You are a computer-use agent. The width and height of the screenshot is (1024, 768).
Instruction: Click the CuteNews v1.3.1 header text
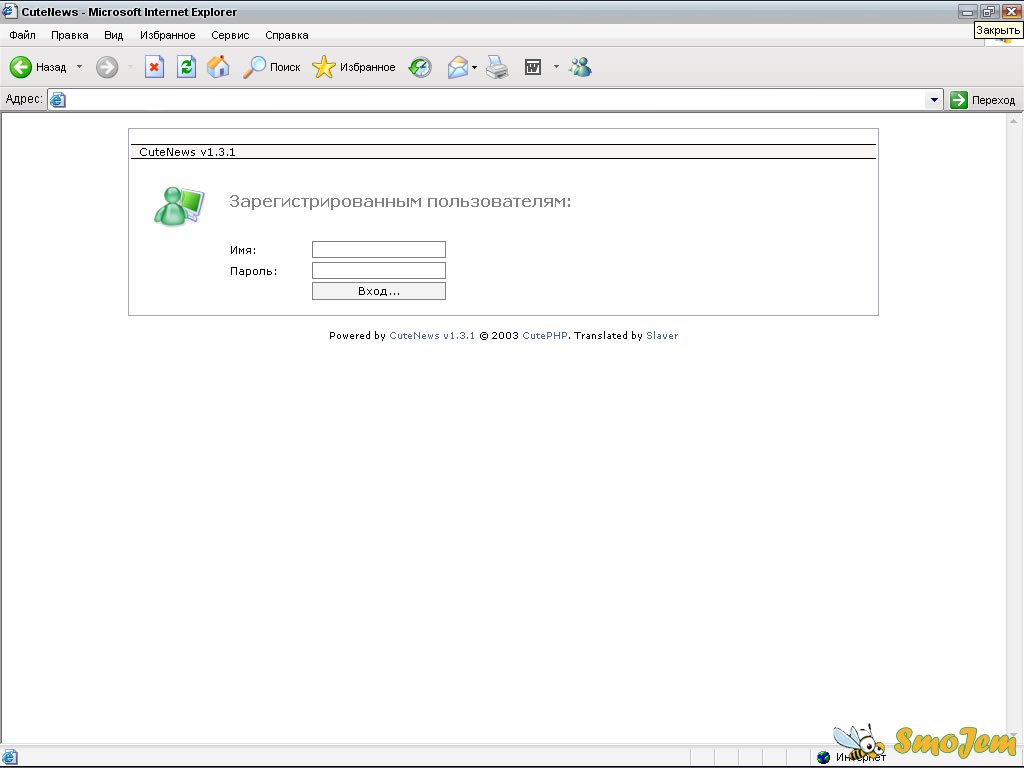point(187,152)
